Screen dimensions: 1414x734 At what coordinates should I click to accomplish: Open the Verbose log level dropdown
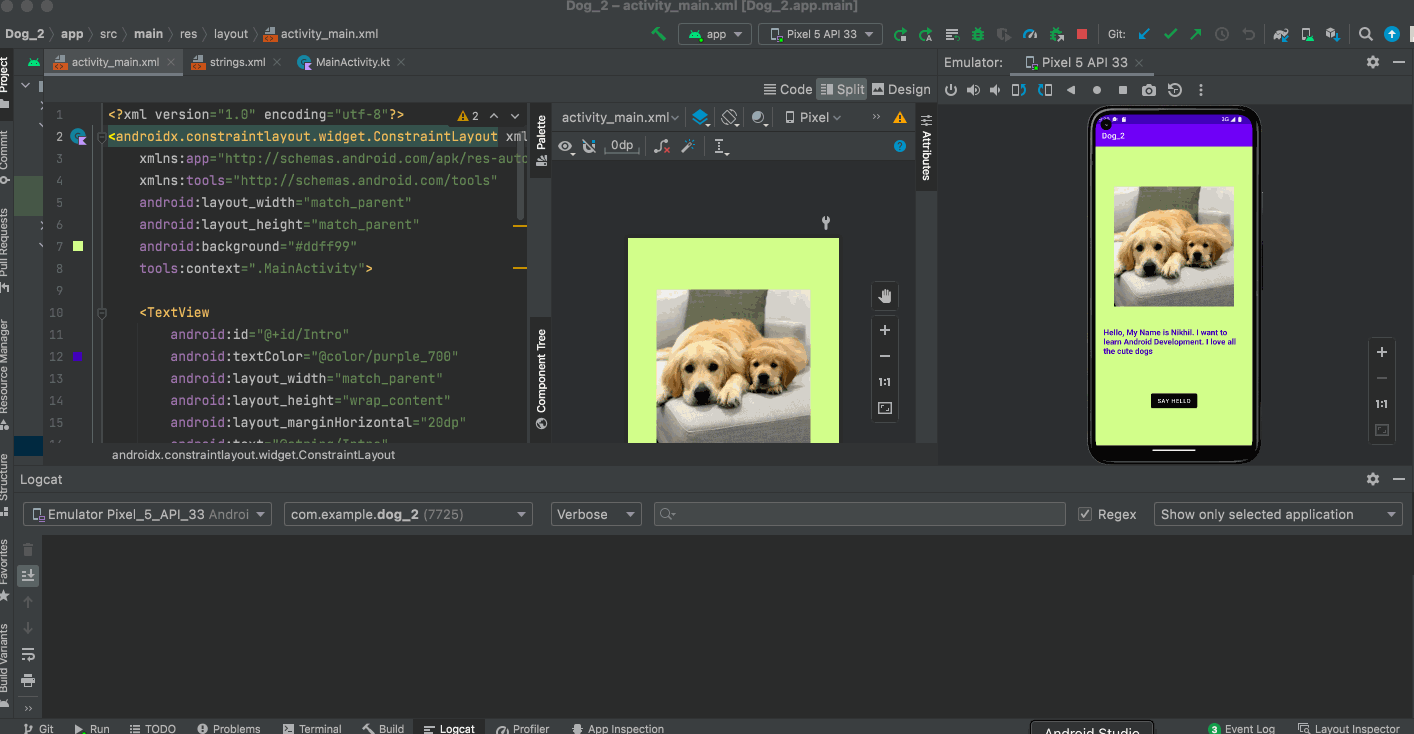click(x=596, y=514)
